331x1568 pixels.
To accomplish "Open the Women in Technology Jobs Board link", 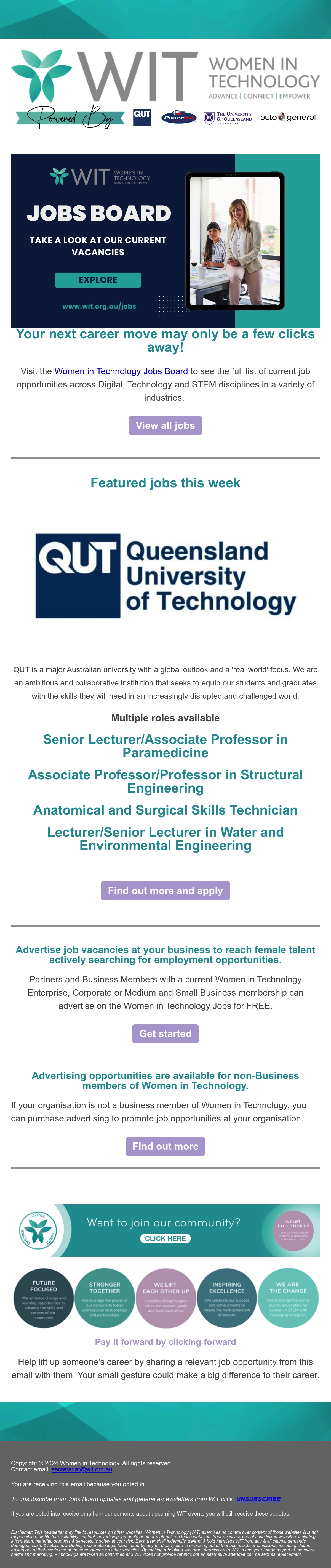I will 121,371.
